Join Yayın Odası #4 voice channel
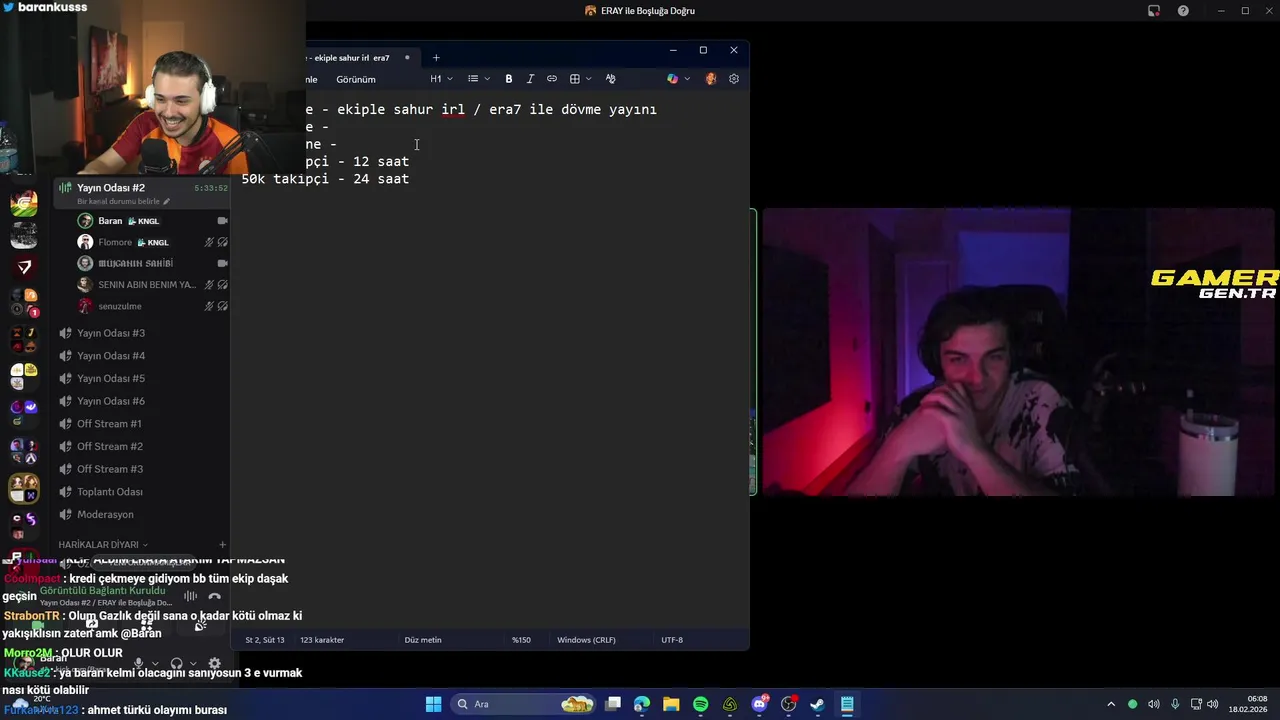This screenshot has width=1280, height=720. 111,356
